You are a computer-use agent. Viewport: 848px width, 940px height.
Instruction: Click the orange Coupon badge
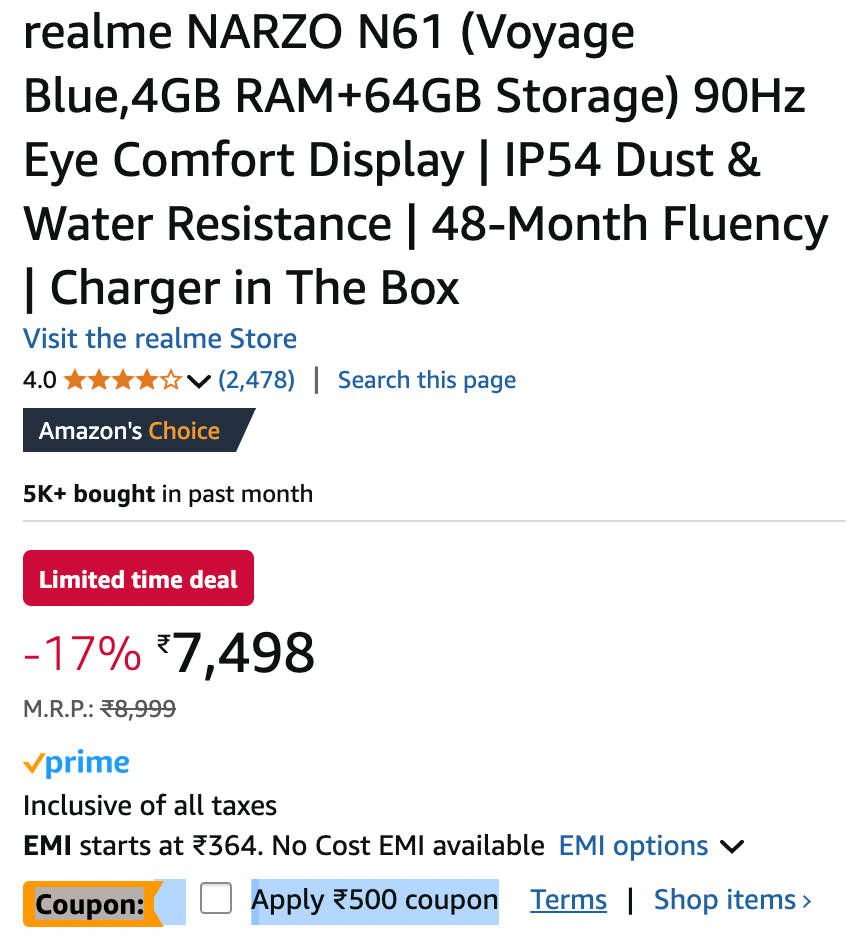[90, 904]
